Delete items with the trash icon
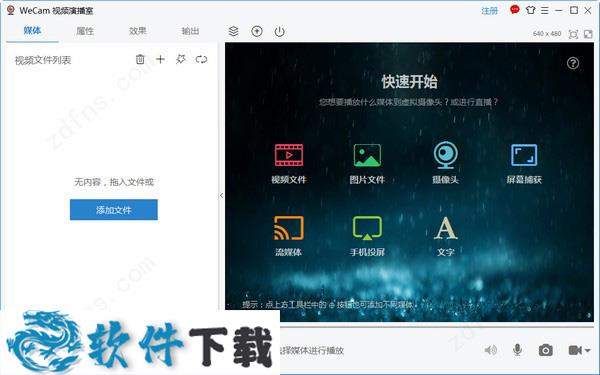Viewport: 600px width, 375px height. [140, 59]
